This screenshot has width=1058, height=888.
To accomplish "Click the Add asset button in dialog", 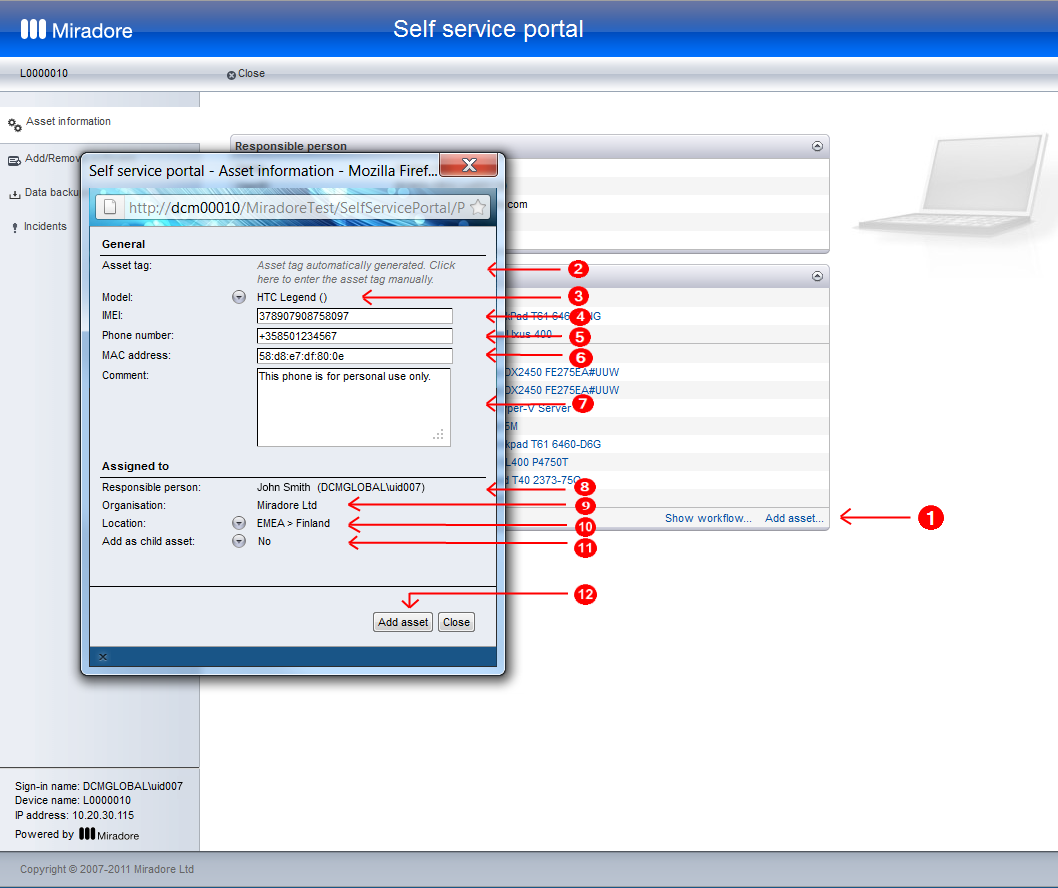I will coord(403,622).
